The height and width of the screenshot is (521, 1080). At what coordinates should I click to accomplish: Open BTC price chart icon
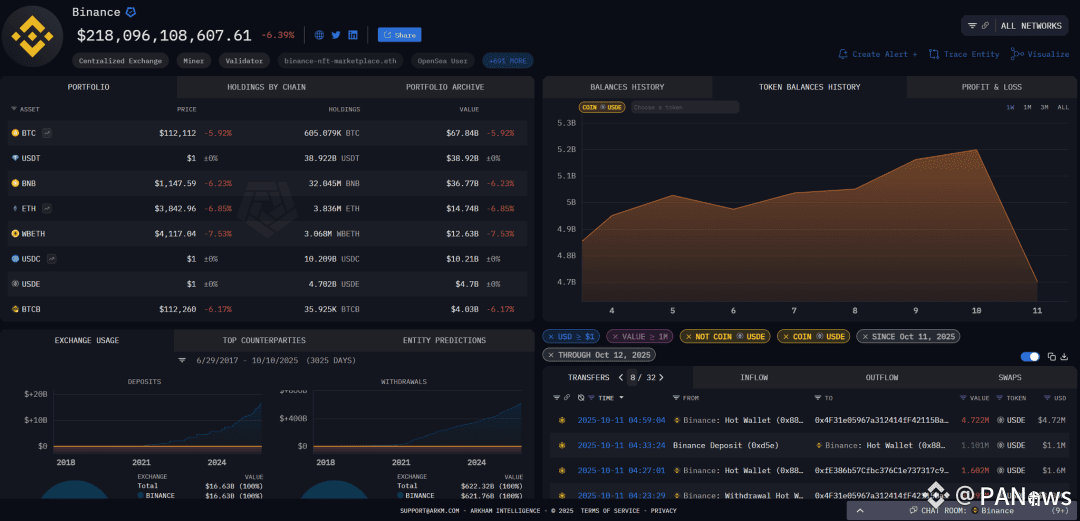tap(47, 132)
